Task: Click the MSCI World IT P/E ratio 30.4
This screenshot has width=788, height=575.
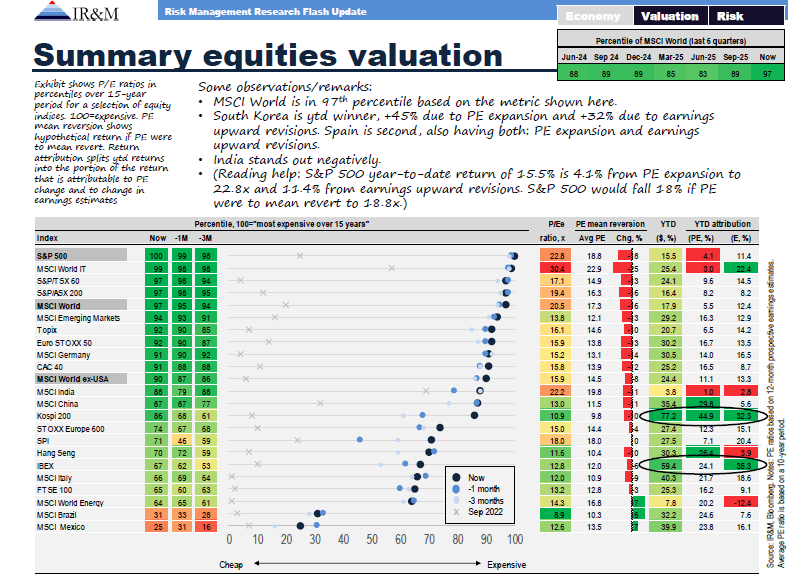Action: click(556, 269)
